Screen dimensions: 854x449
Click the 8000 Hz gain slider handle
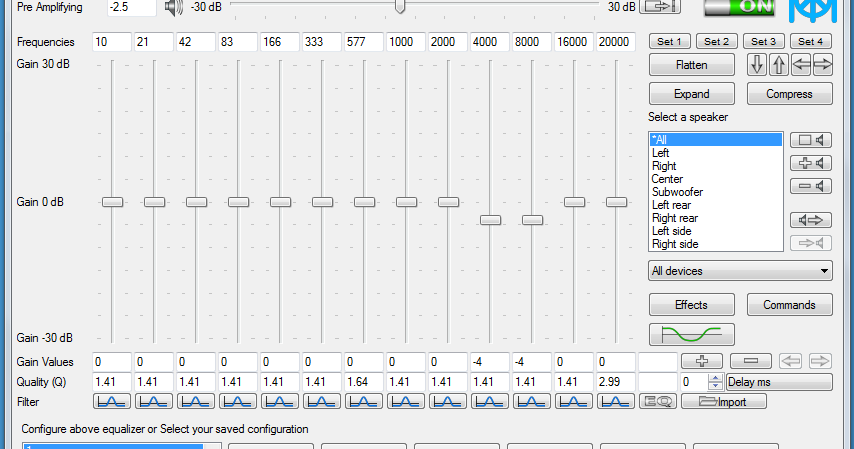point(532,220)
